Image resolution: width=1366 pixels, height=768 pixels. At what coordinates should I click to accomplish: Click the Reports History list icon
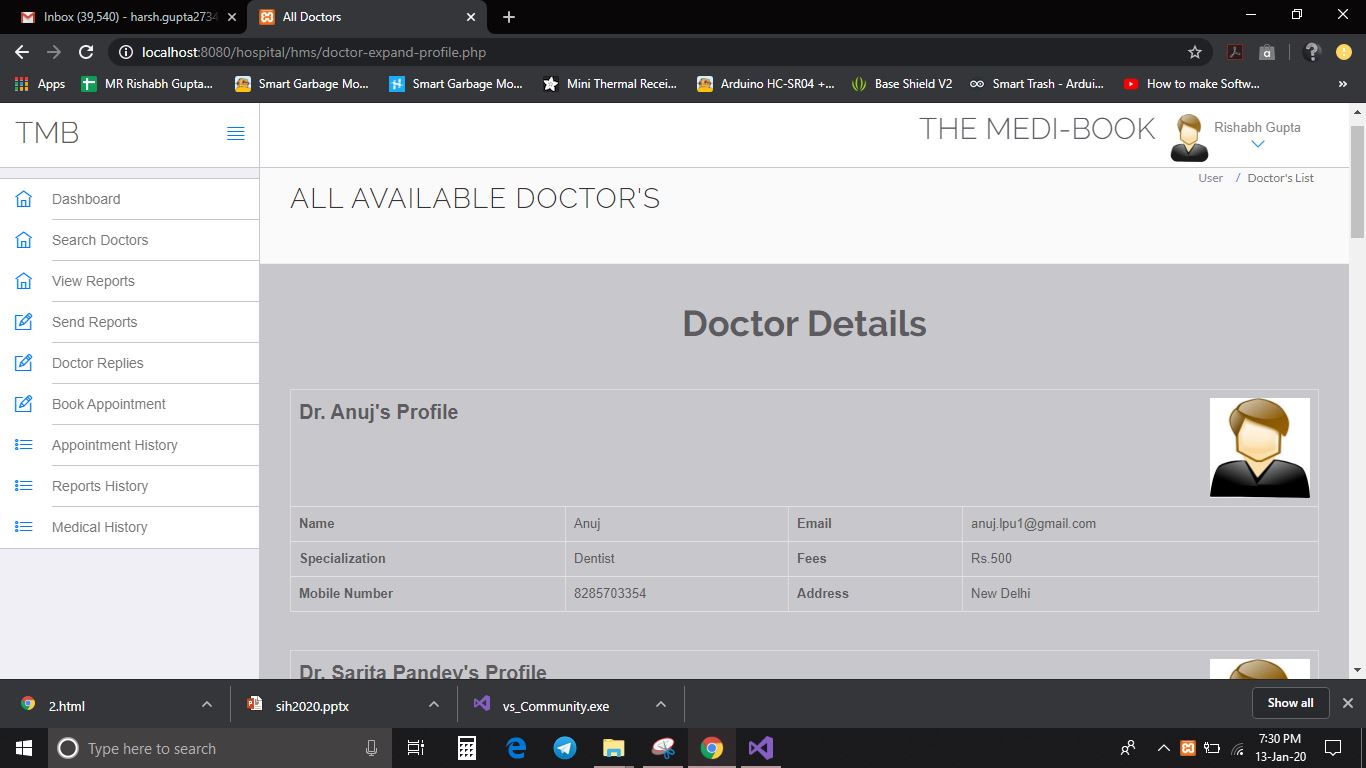[x=24, y=486]
